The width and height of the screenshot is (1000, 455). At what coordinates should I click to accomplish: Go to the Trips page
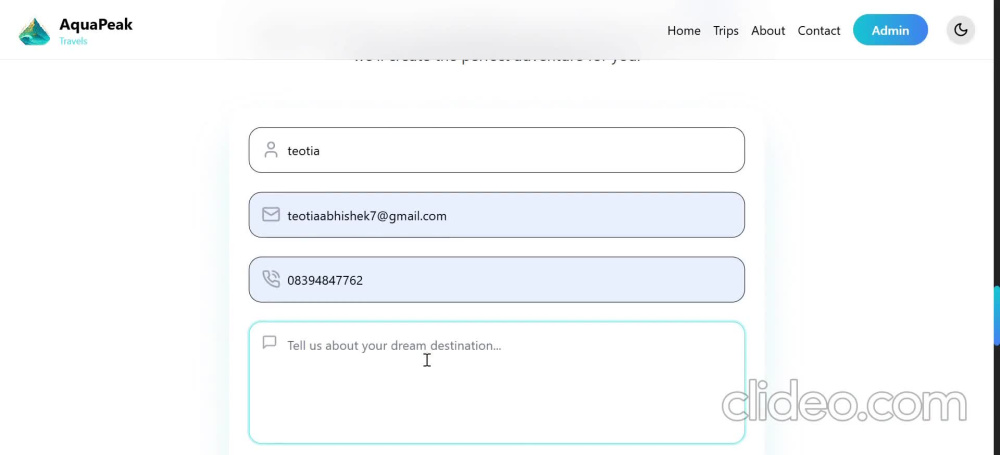tap(726, 31)
